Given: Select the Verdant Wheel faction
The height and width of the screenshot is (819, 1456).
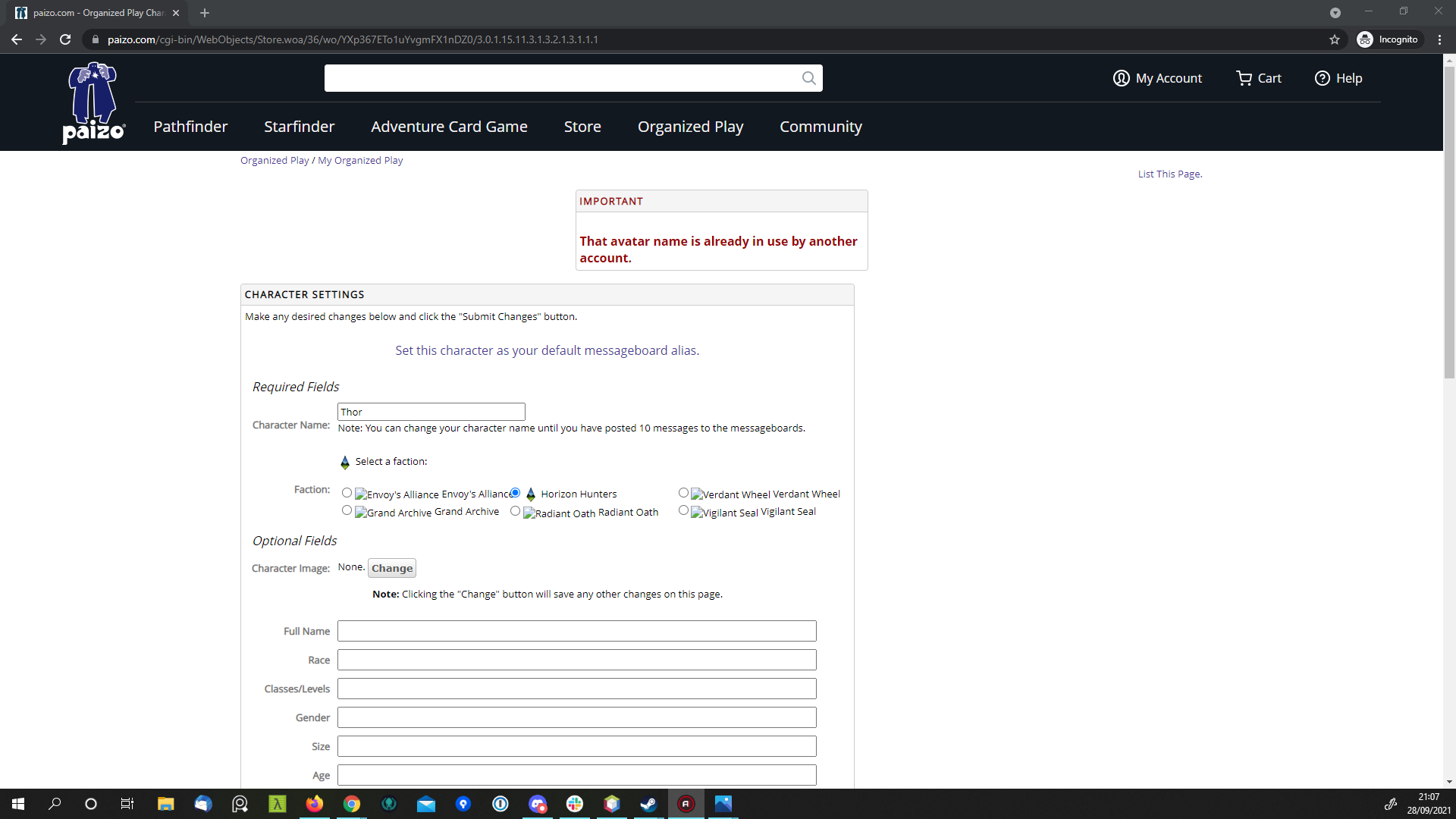Looking at the screenshot, I should (x=683, y=493).
